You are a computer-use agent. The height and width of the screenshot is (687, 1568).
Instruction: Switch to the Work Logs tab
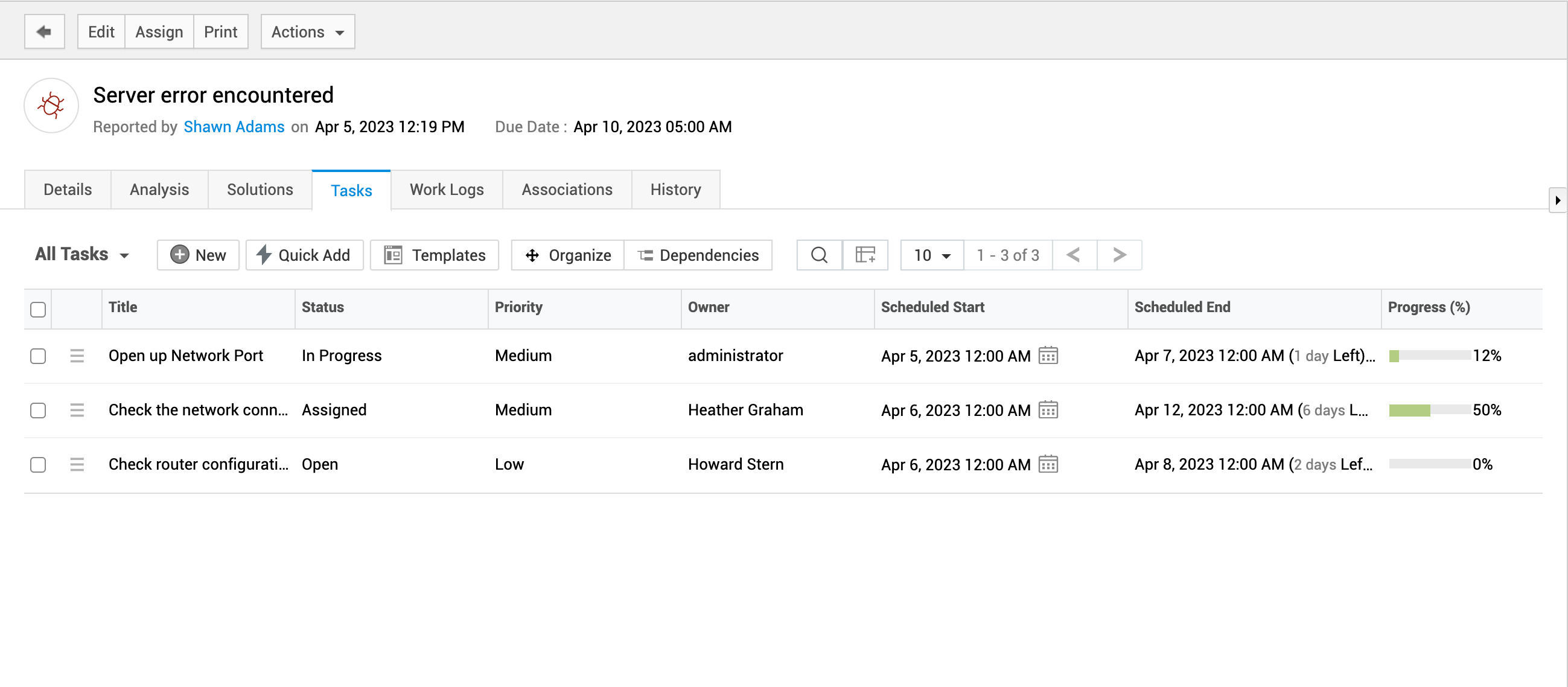[x=446, y=190]
